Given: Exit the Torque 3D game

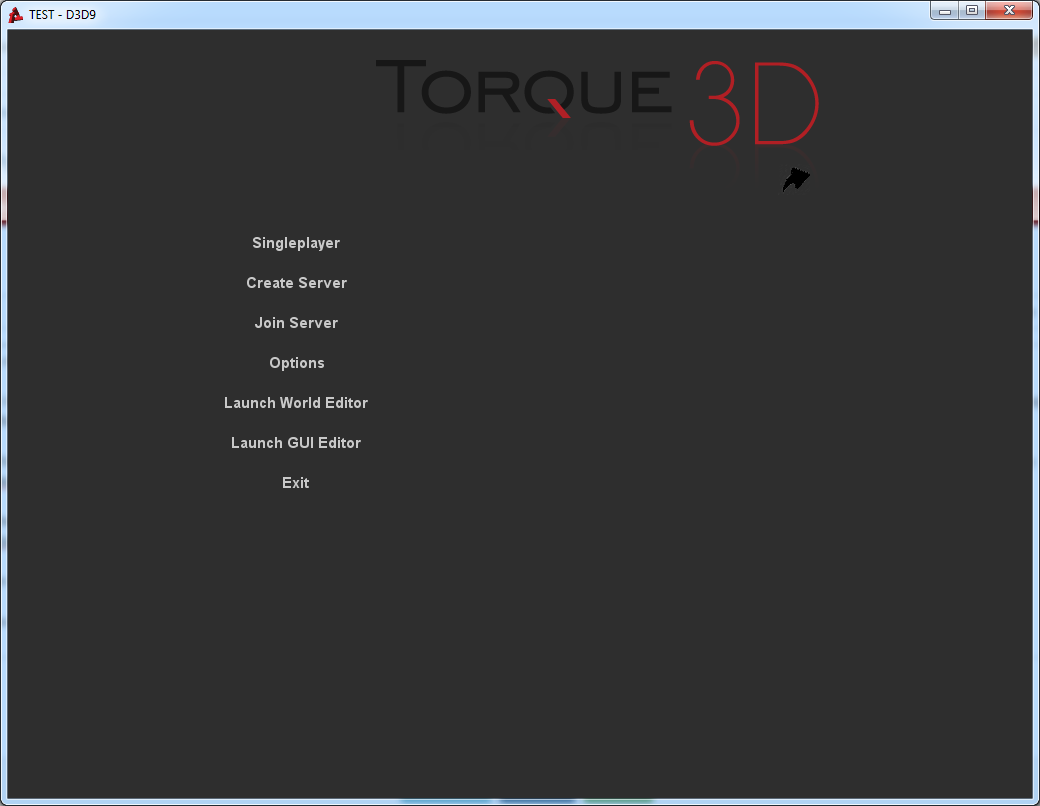Looking at the screenshot, I should point(296,483).
